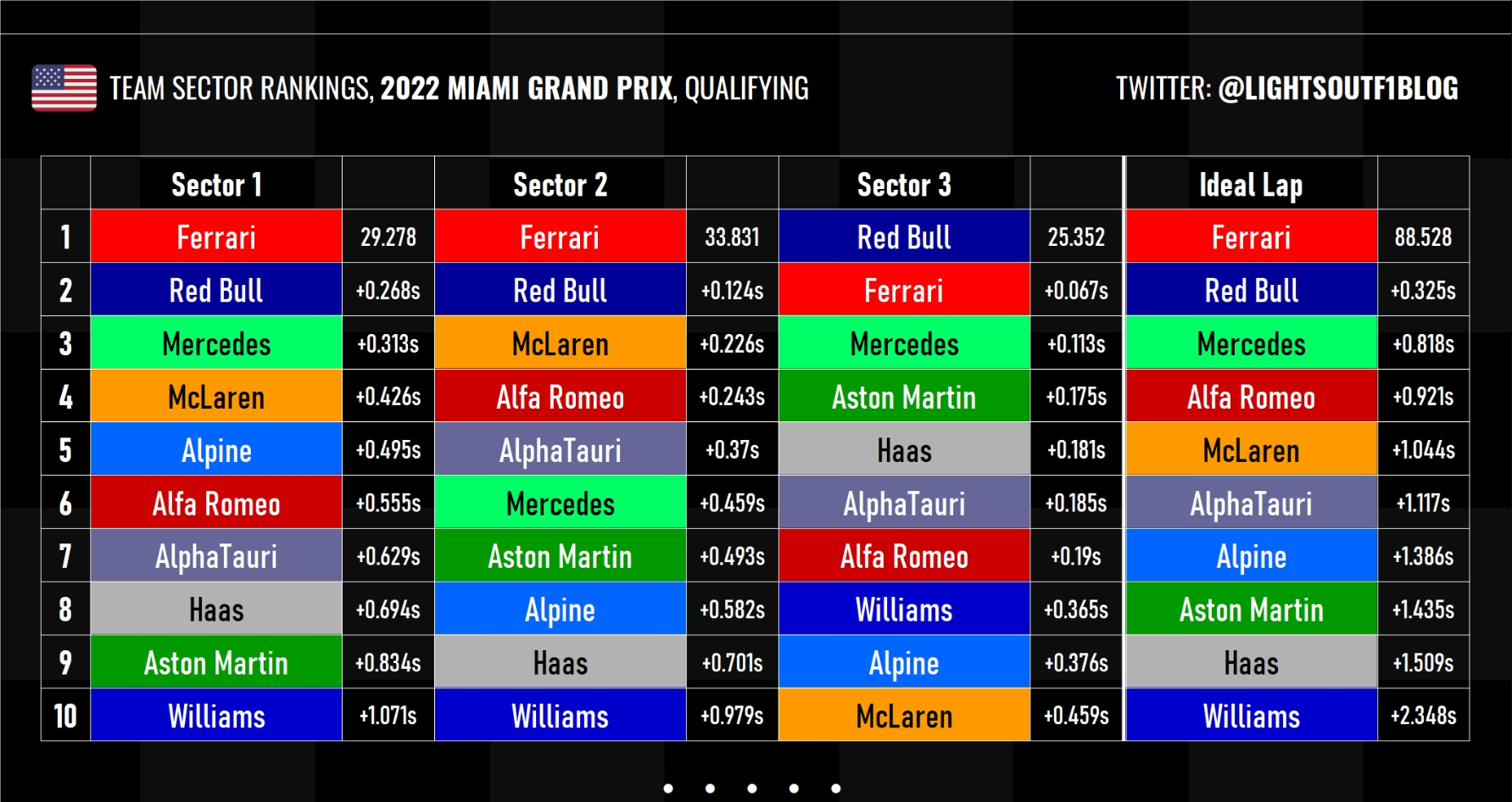The width and height of the screenshot is (1512, 802).
Task: Select the first pagination dot
Action: 668,788
